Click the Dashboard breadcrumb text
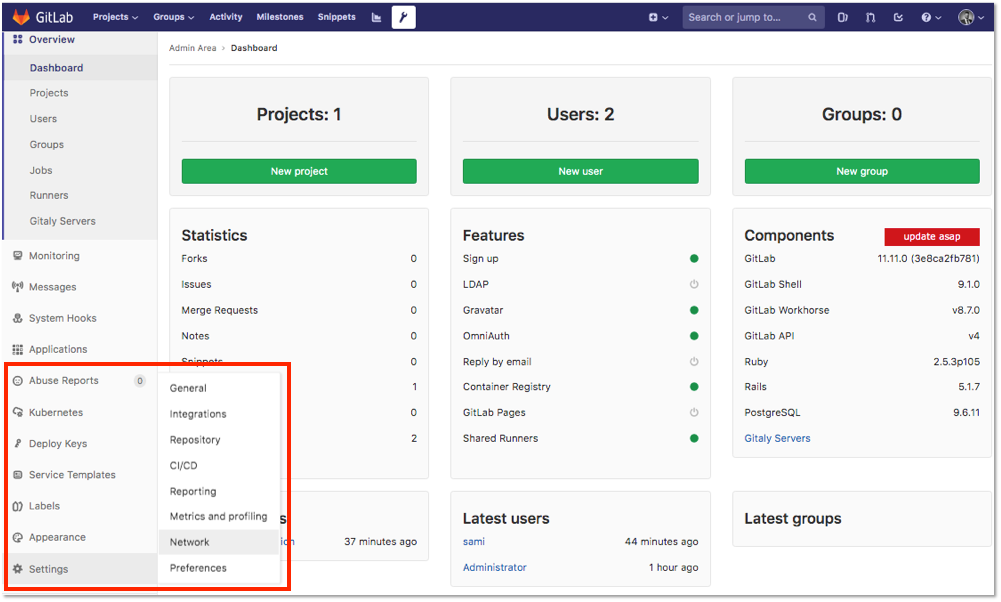1001x602 pixels. 254,48
